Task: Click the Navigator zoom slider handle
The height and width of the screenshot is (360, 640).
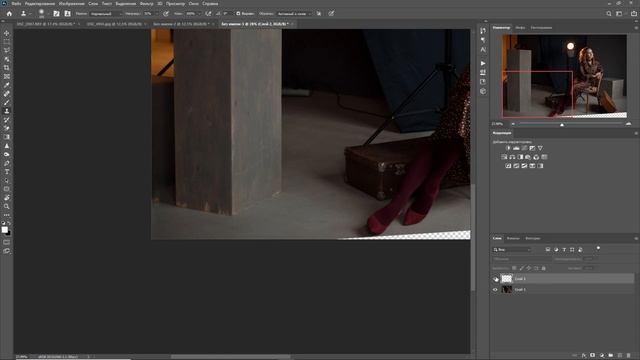Action: pos(562,124)
